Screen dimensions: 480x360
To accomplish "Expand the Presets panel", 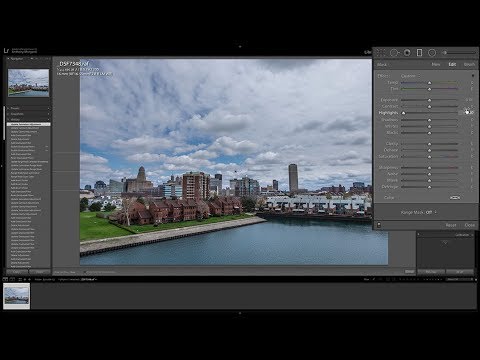I will pos(9,108).
